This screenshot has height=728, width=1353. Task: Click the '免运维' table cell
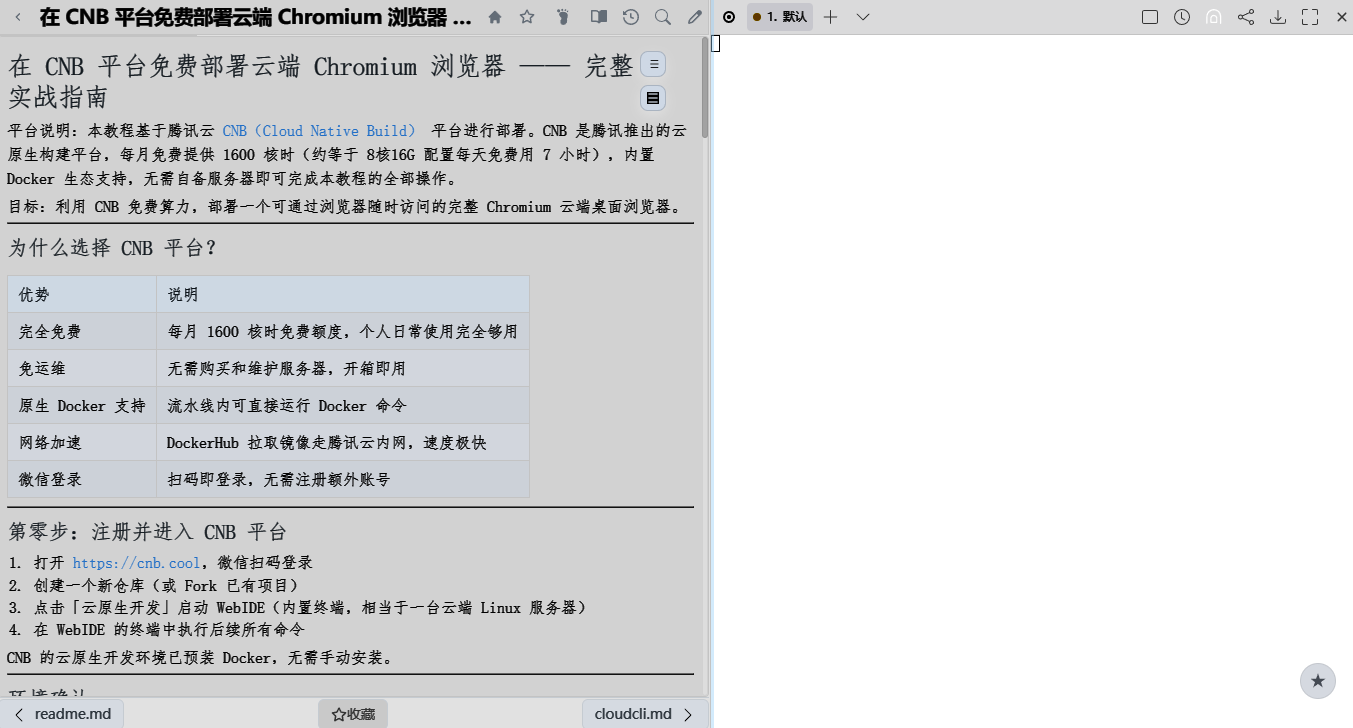82,368
